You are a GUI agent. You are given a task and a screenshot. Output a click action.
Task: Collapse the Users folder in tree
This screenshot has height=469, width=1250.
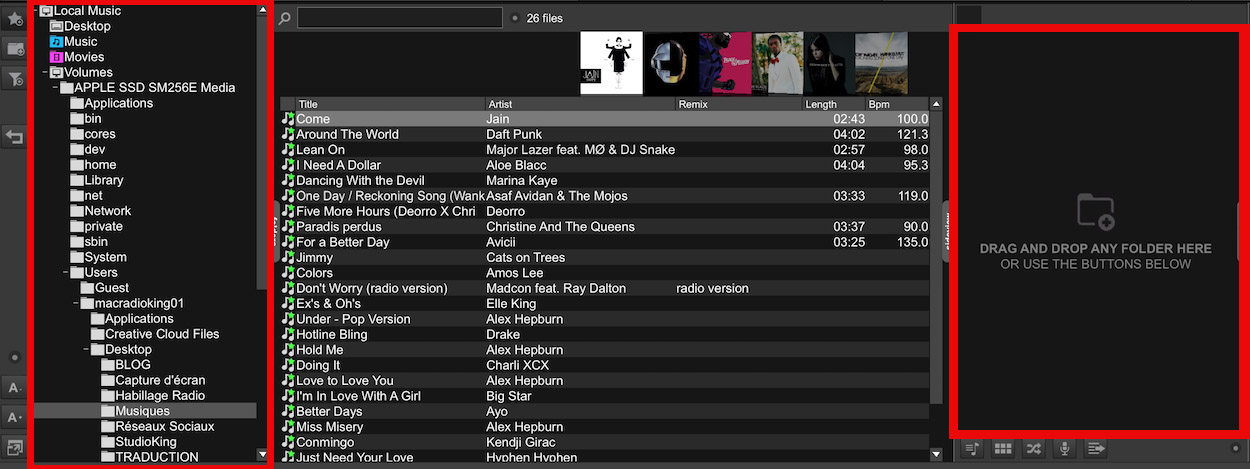66,272
